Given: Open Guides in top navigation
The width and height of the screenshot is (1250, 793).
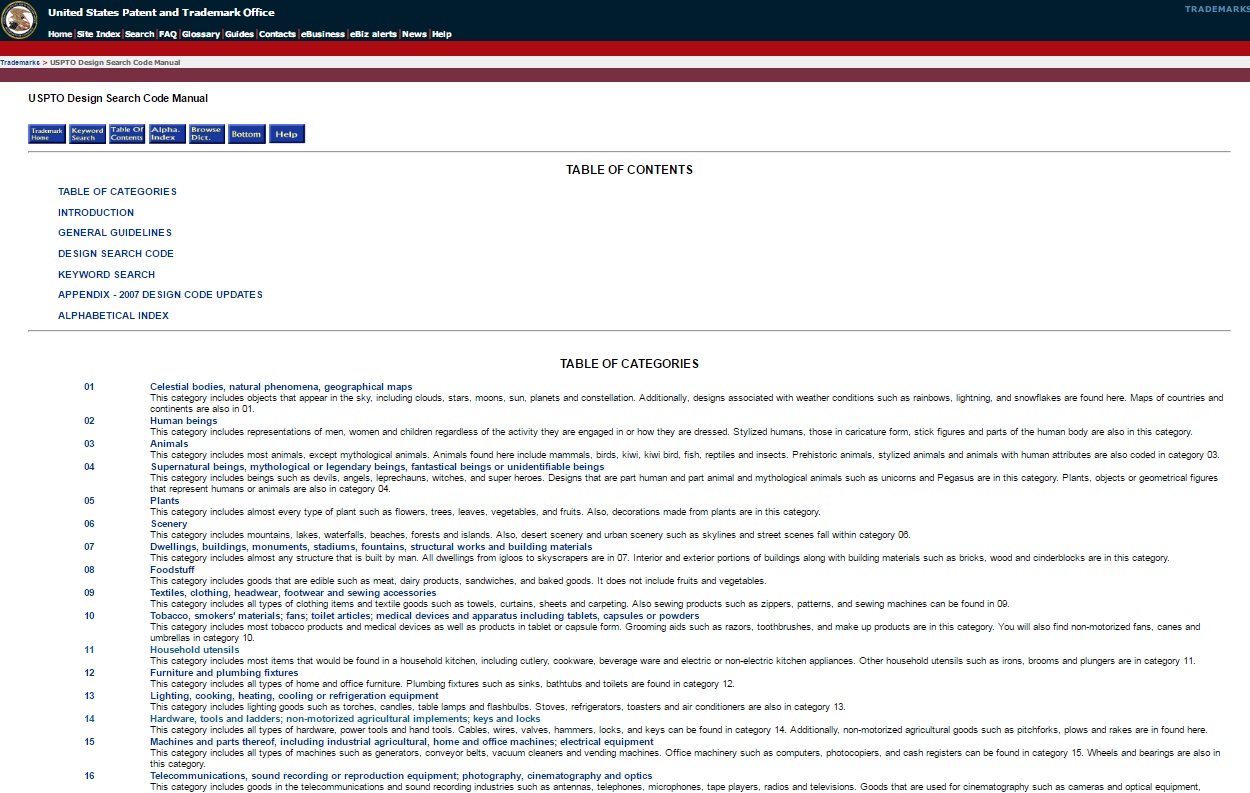Looking at the screenshot, I should click(240, 34).
